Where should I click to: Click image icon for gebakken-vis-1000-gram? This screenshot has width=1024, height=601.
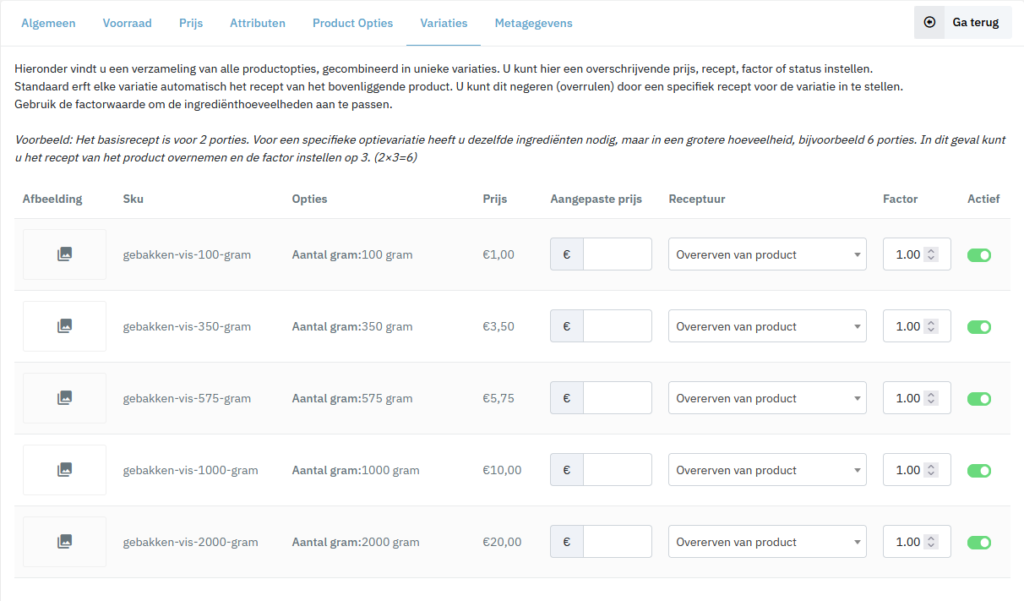tap(64, 470)
